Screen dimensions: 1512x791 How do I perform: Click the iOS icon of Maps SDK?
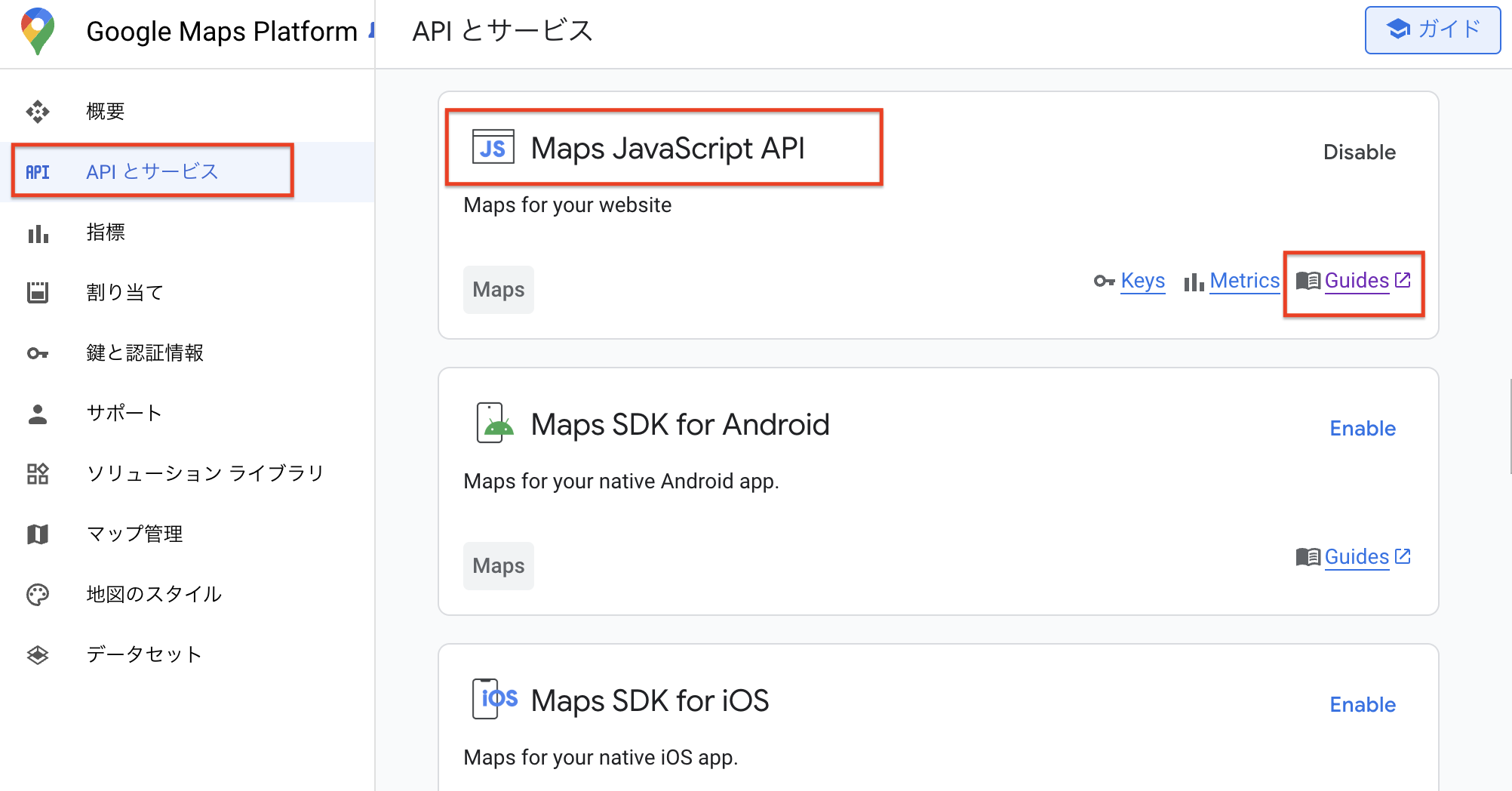coord(494,700)
